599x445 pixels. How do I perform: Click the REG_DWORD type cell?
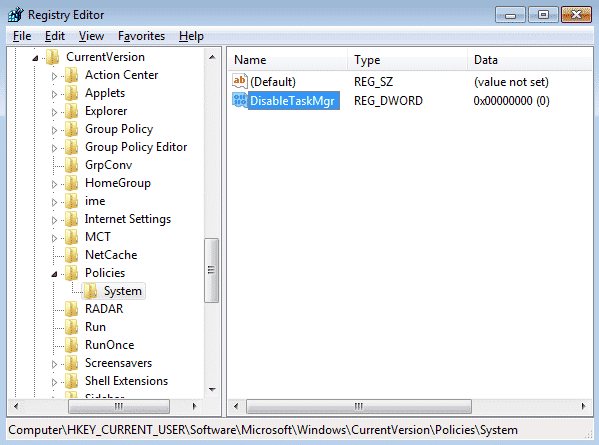[x=388, y=101]
